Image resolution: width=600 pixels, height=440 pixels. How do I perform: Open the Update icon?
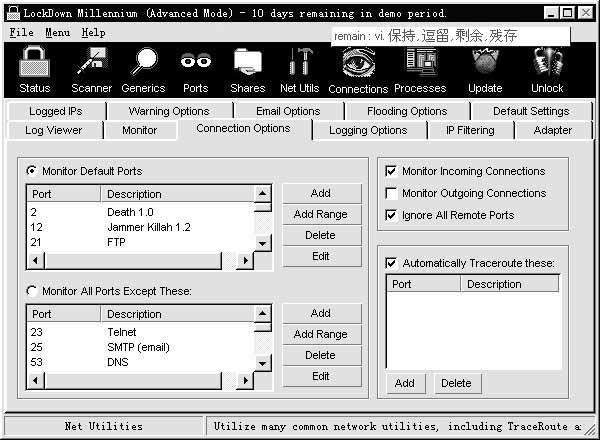pos(485,61)
